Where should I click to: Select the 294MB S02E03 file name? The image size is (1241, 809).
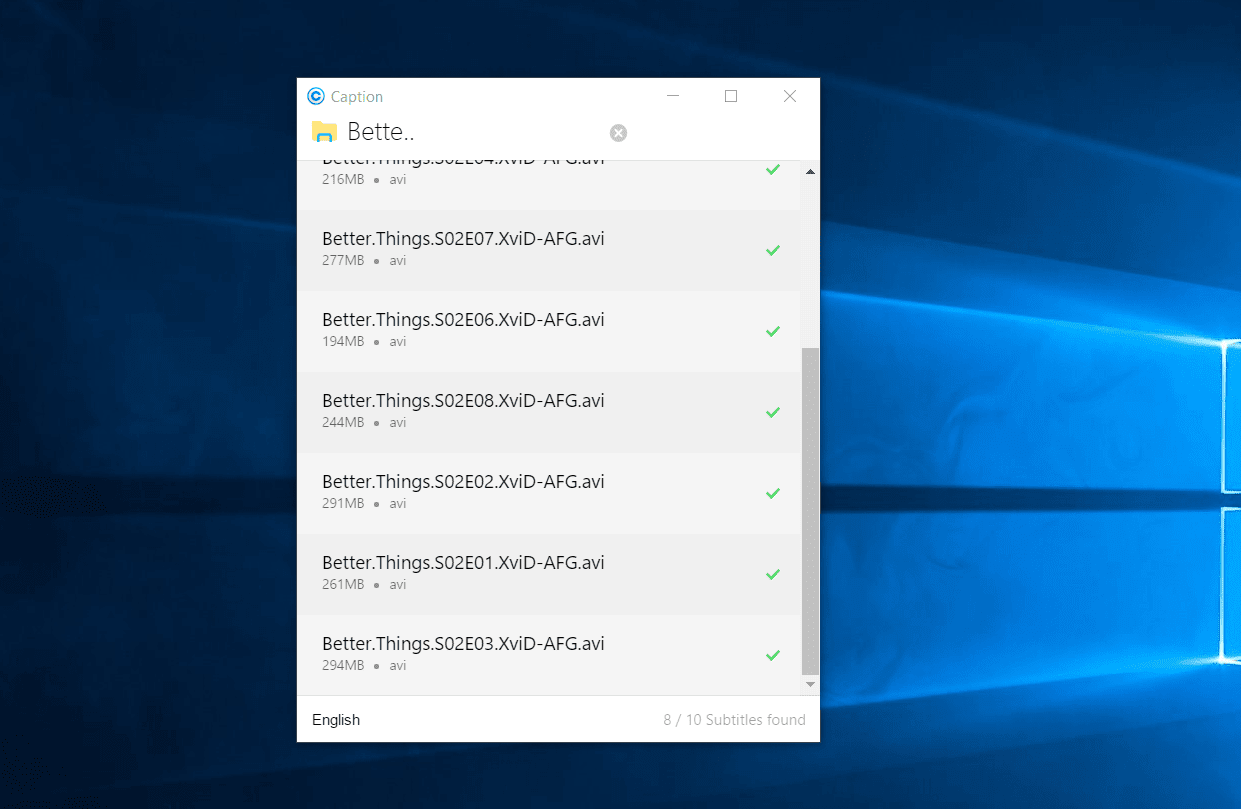tap(463, 644)
